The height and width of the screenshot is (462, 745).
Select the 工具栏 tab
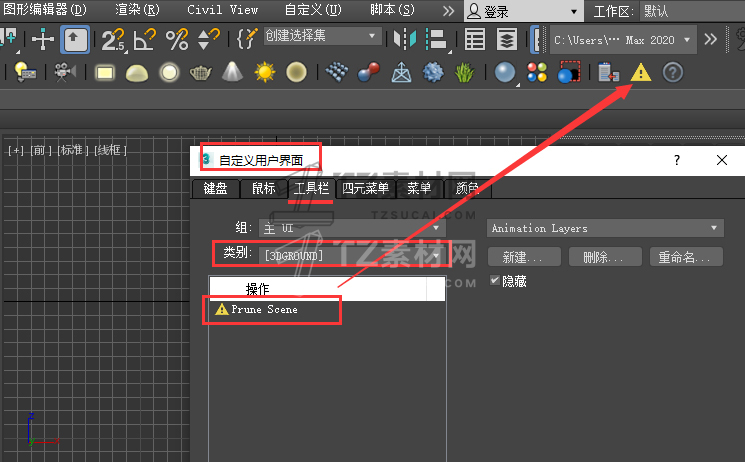pyautogui.click(x=311, y=189)
